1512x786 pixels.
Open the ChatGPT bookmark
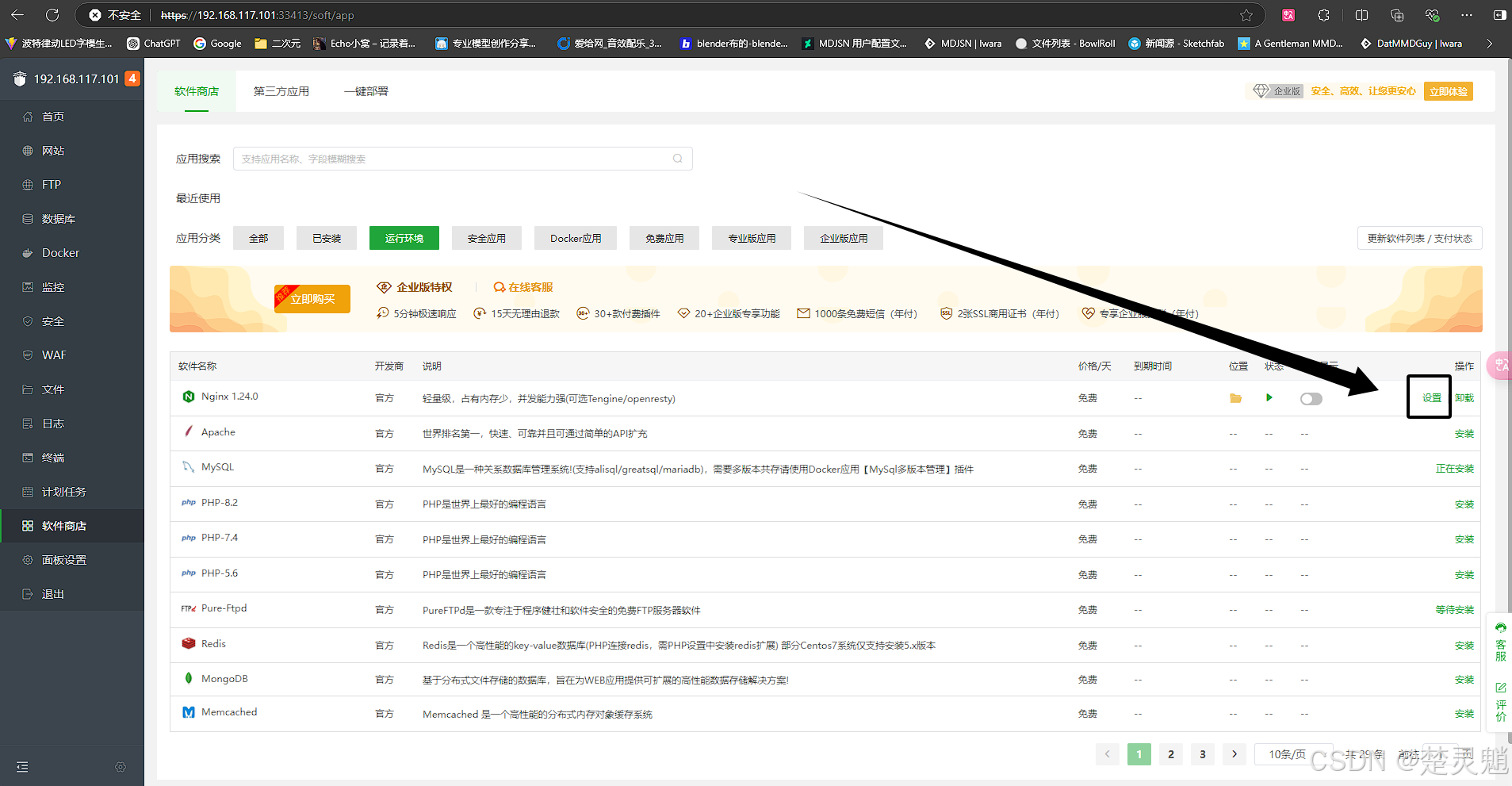pyautogui.click(x=154, y=44)
